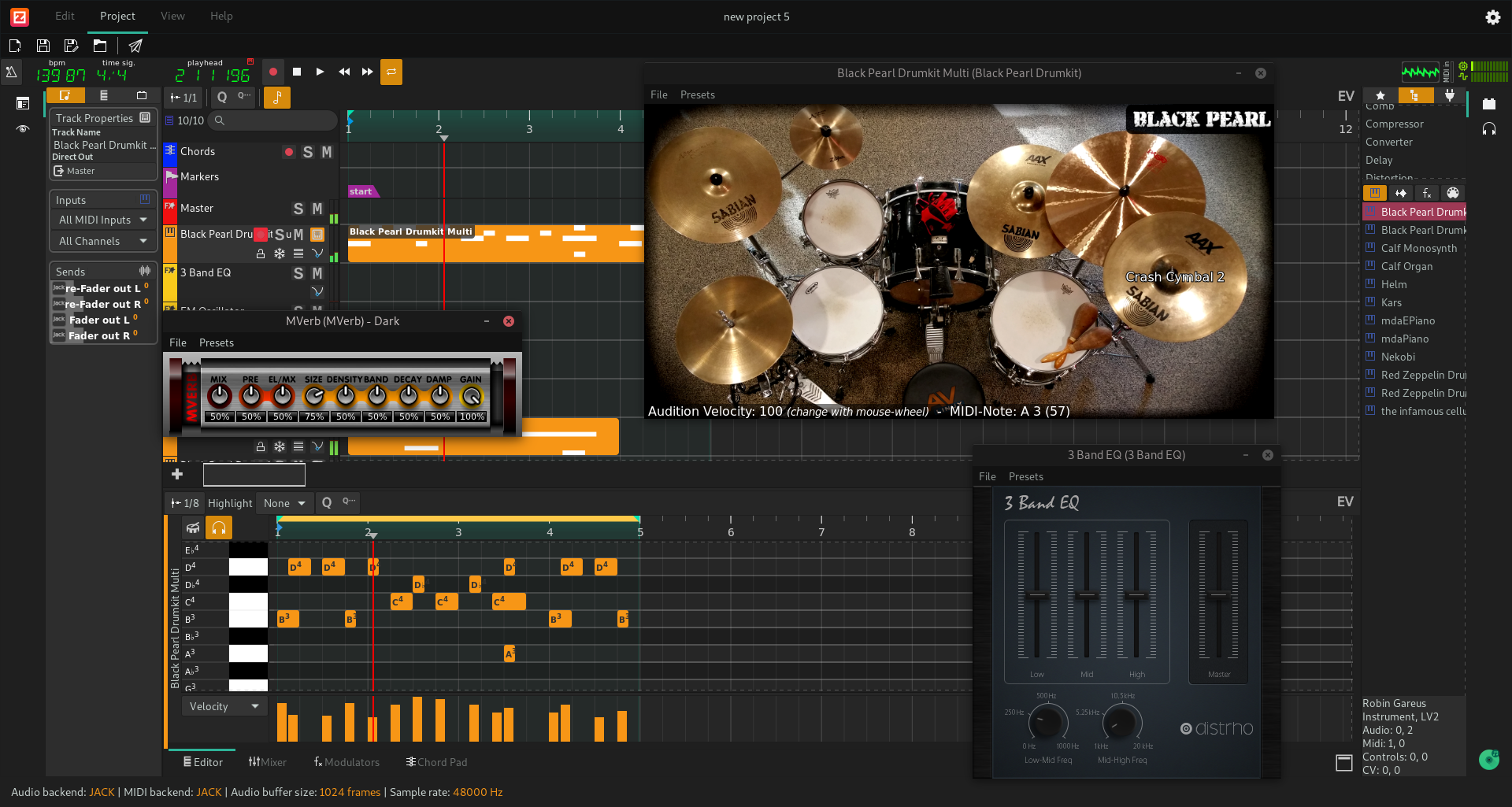Toggle the loop button
This screenshot has width=1512, height=807.
pyautogui.click(x=391, y=72)
